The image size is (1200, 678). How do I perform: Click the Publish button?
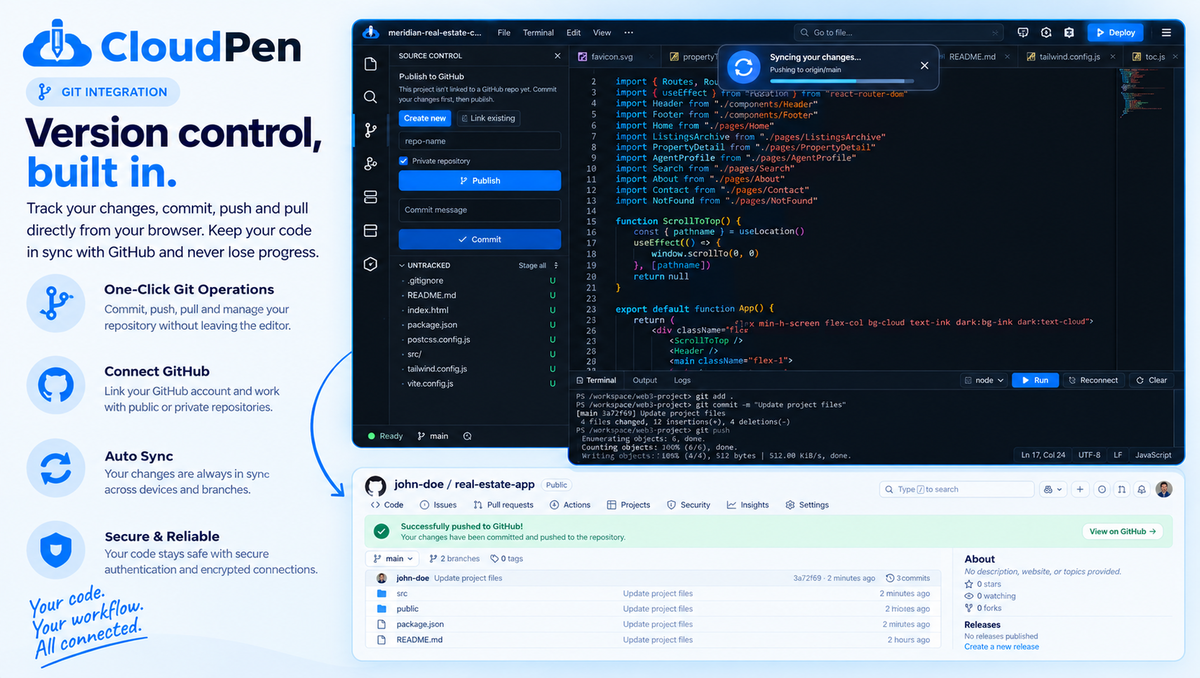[x=480, y=181]
